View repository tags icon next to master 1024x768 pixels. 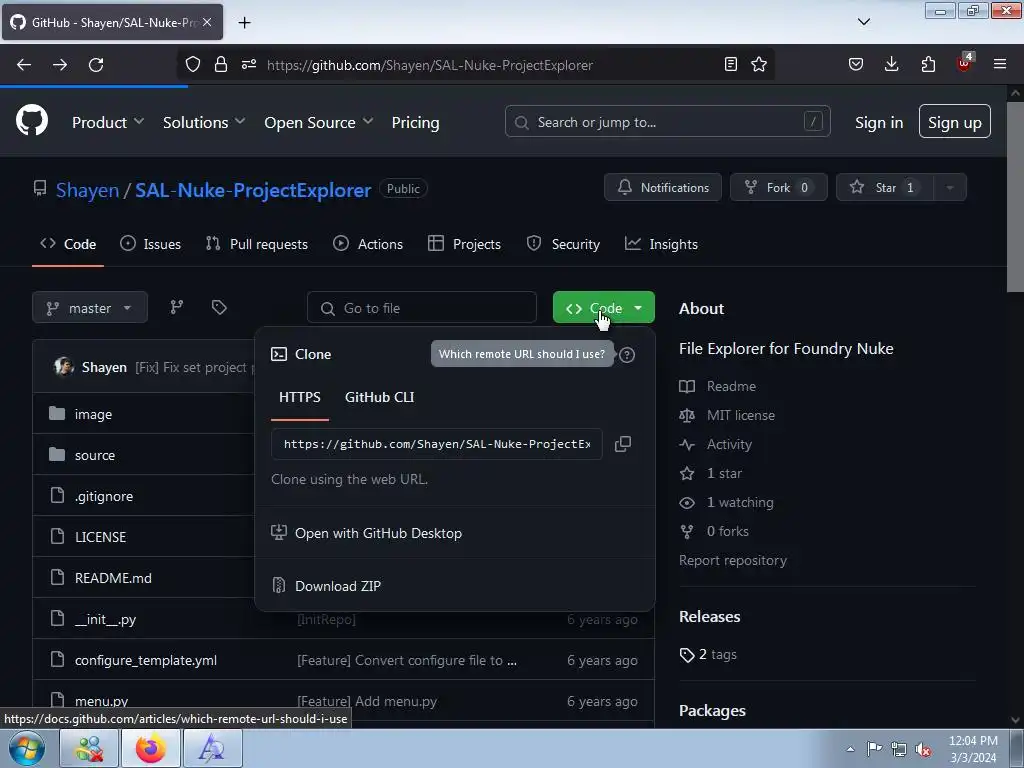pos(219,308)
